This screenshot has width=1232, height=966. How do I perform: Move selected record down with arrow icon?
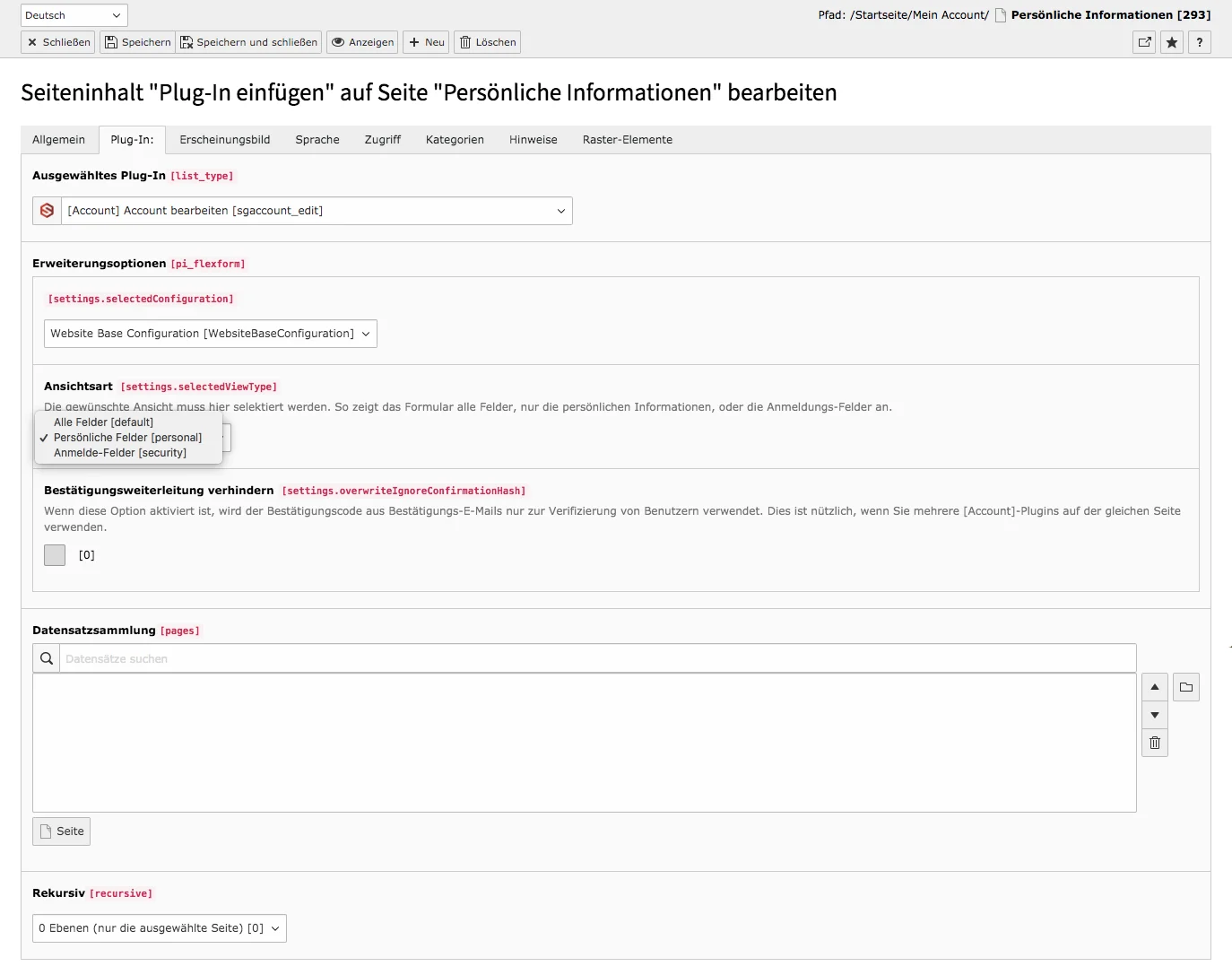click(x=1154, y=715)
